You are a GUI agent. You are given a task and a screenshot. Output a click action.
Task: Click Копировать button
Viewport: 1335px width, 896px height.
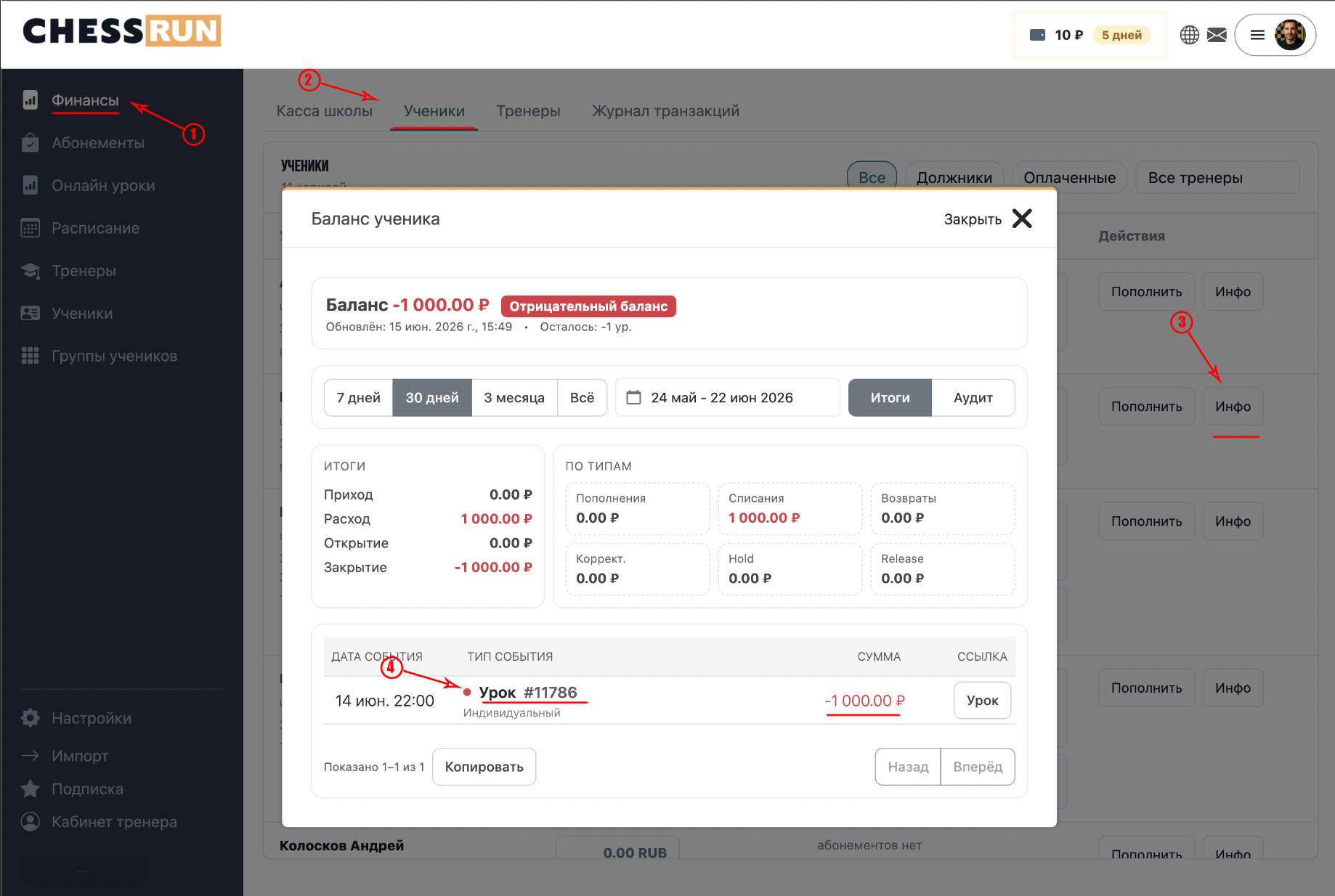pyautogui.click(x=484, y=767)
